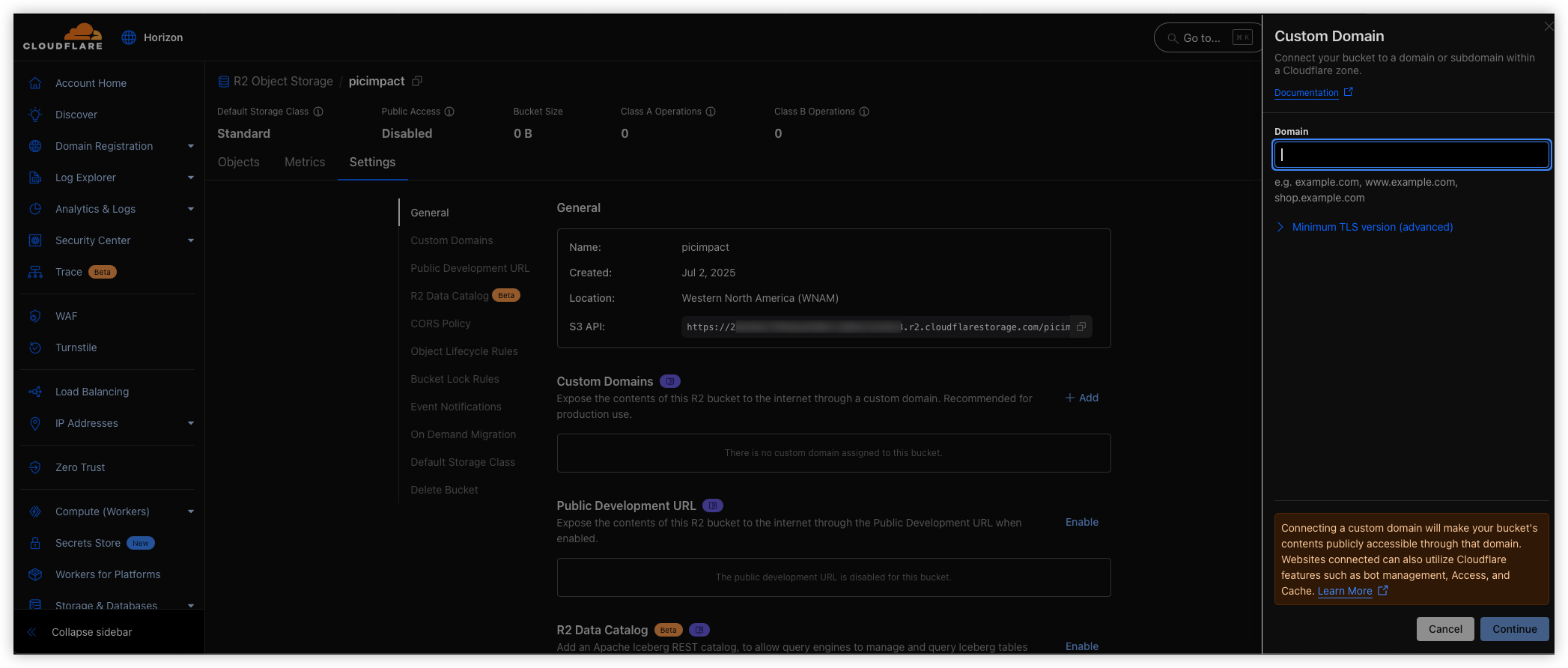Open Zero Trust
Viewport: 1568px width, 668px height.
click(x=80, y=467)
